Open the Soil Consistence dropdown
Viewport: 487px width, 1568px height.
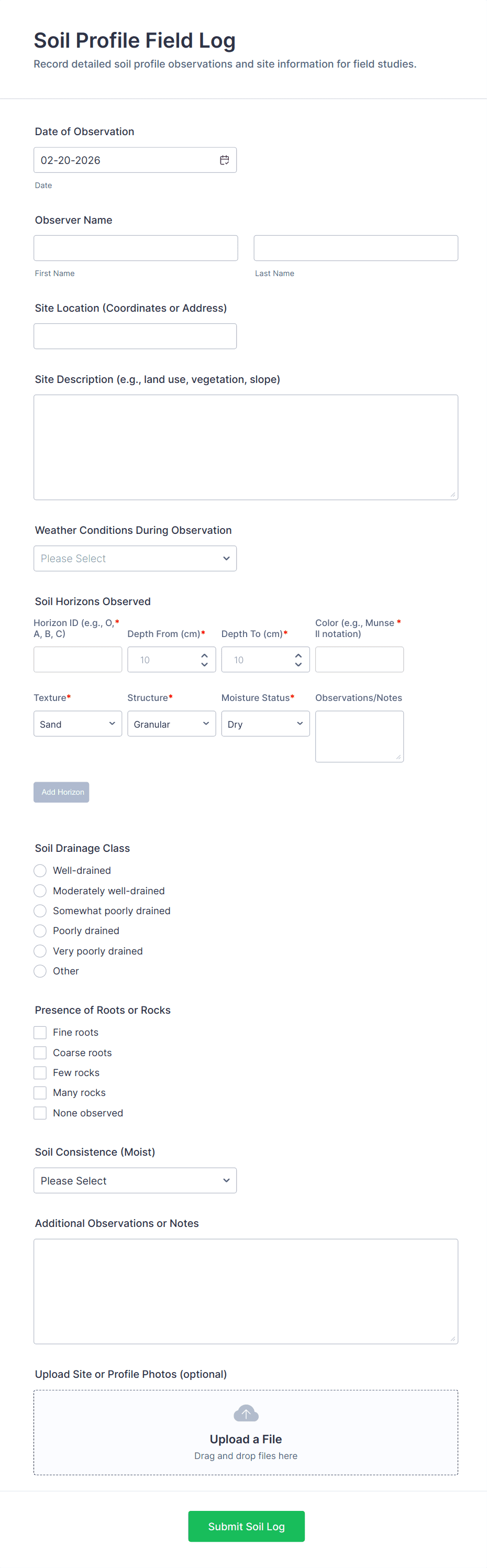tap(135, 1180)
